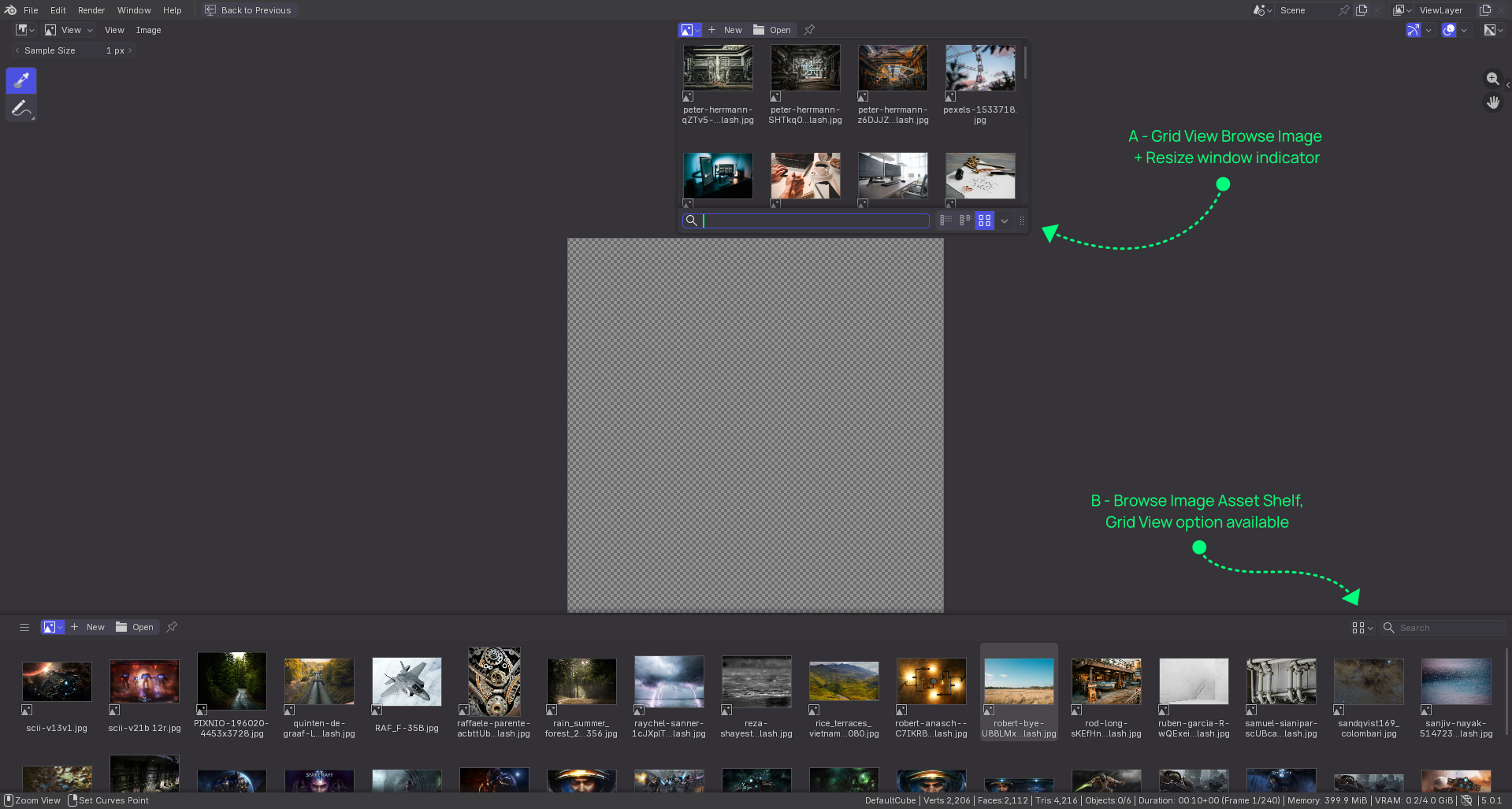This screenshot has height=809, width=1512.
Task: Click the image editor View mode icon
Action: click(50, 30)
